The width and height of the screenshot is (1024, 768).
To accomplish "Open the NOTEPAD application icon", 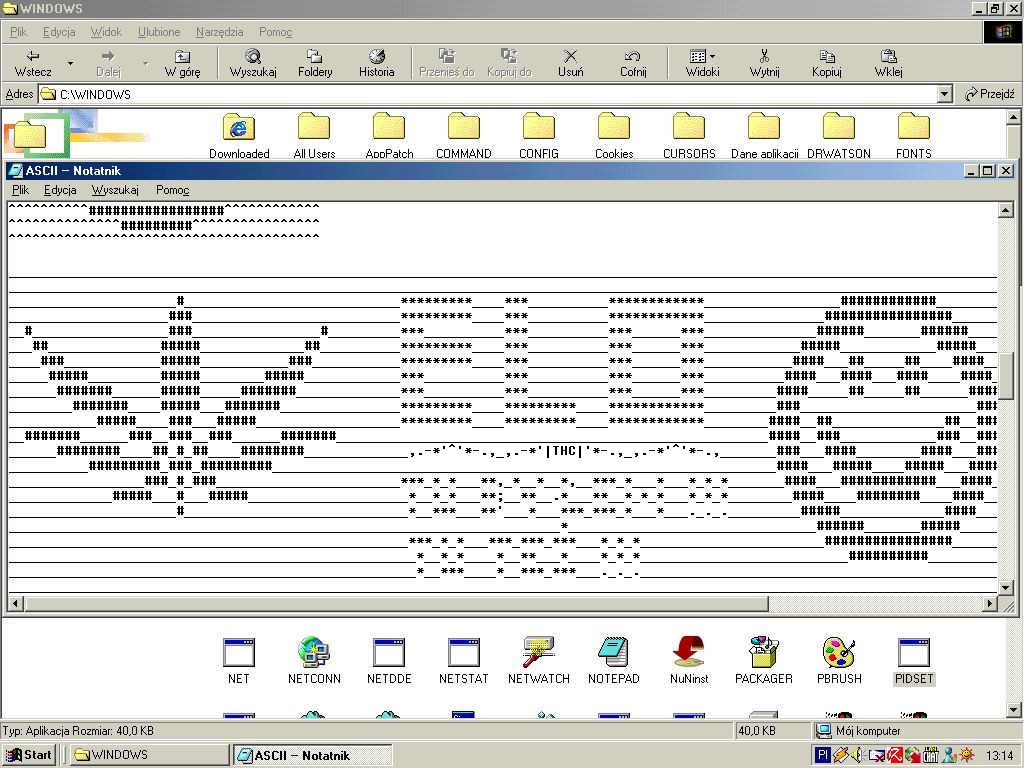I will tap(613, 654).
